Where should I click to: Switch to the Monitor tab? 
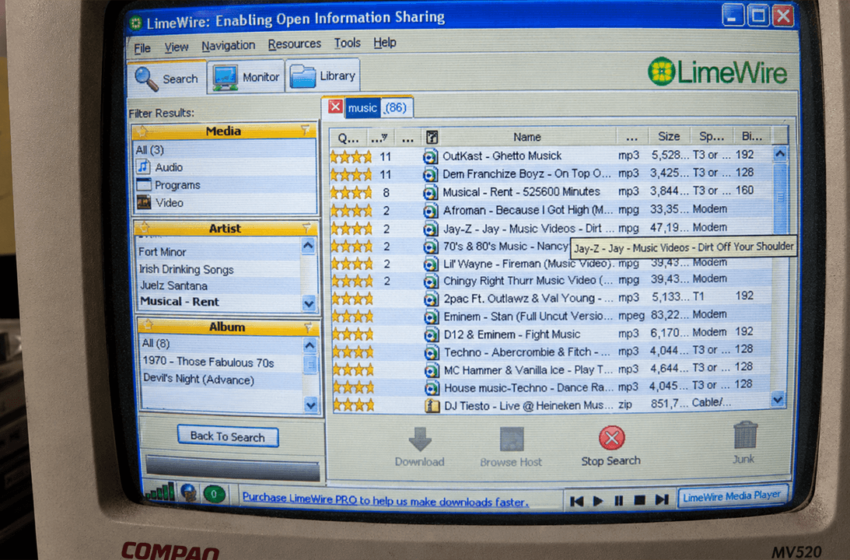point(246,77)
